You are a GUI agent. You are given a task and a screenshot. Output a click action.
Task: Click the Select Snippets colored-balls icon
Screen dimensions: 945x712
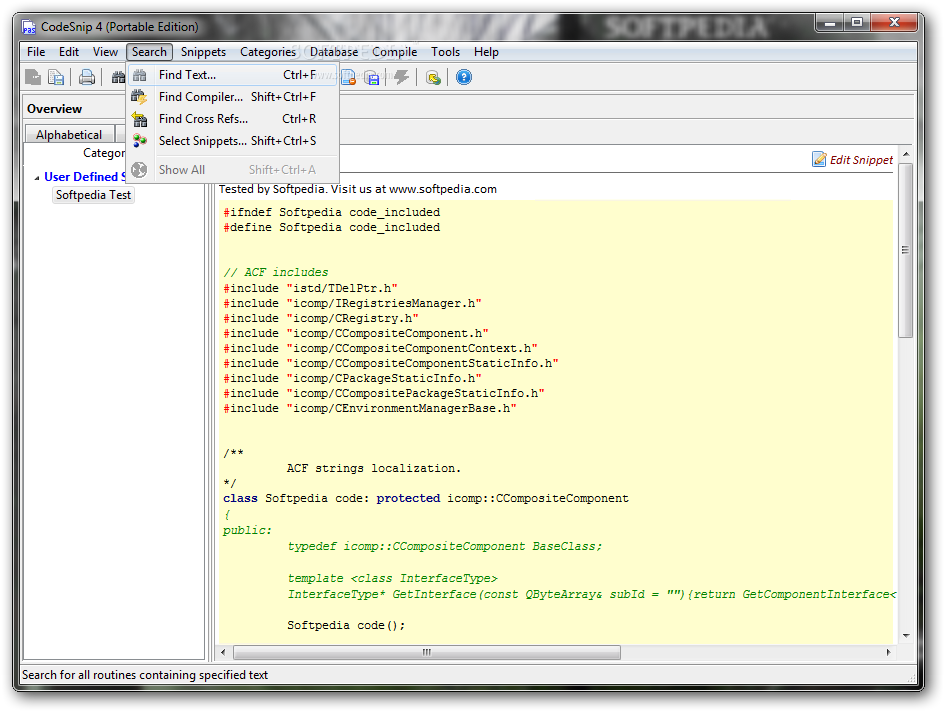coord(140,140)
